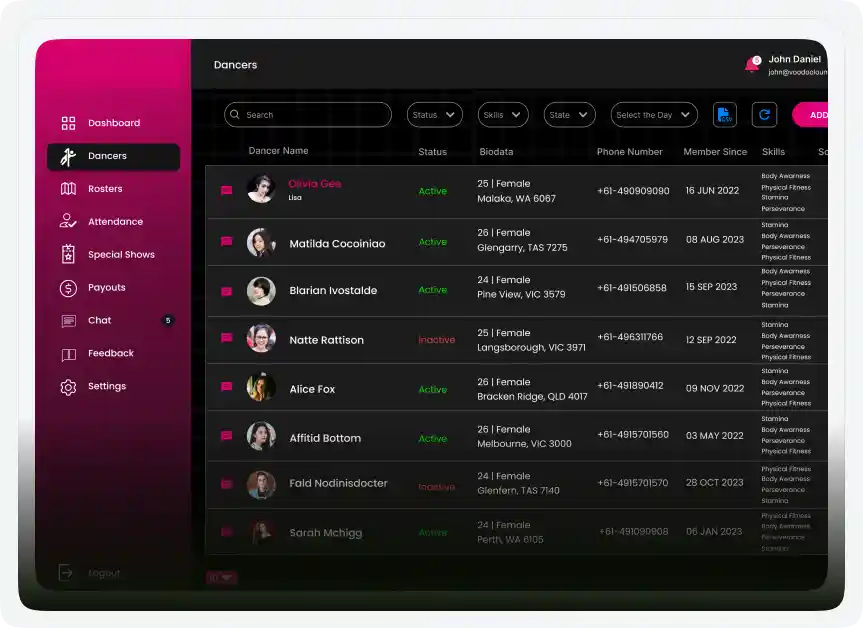863x628 pixels.
Task: Open rows-per-page dropdown at table bottom
Action: click(x=221, y=577)
